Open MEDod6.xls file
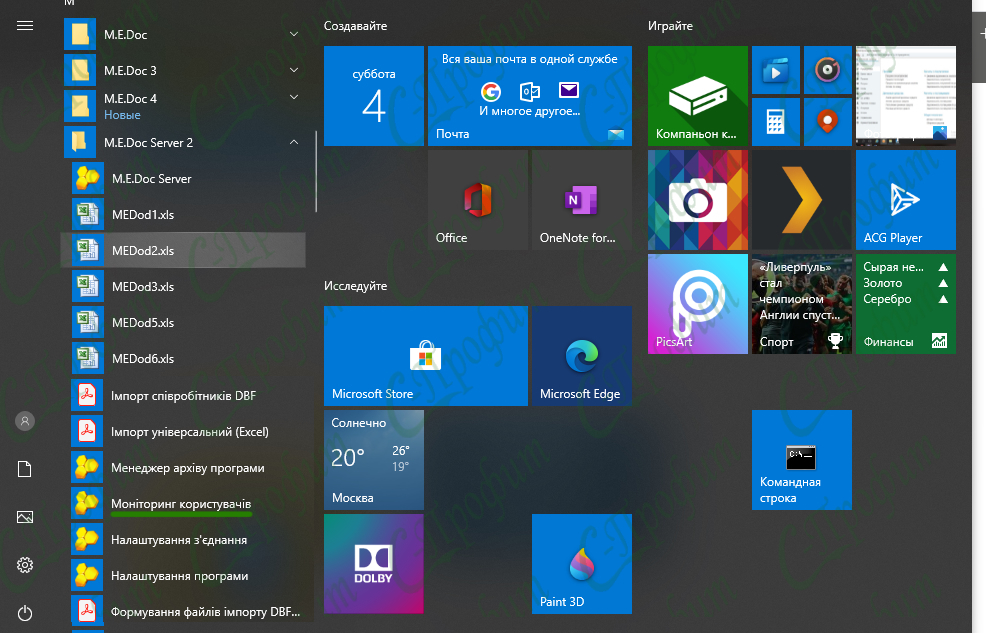Image resolution: width=986 pixels, height=633 pixels. (x=184, y=358)
